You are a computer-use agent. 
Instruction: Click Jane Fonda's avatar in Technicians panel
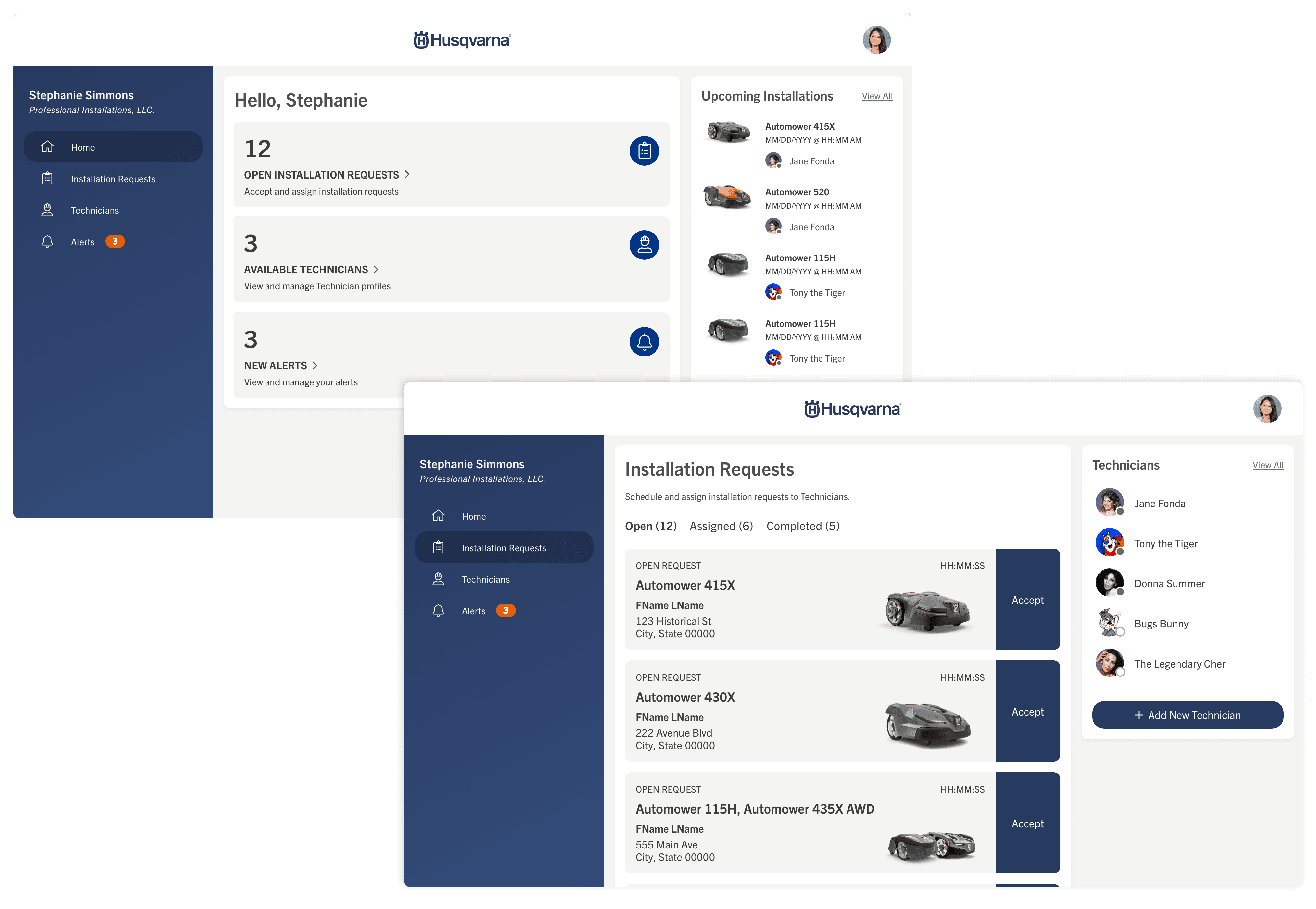click(1110, 503)
